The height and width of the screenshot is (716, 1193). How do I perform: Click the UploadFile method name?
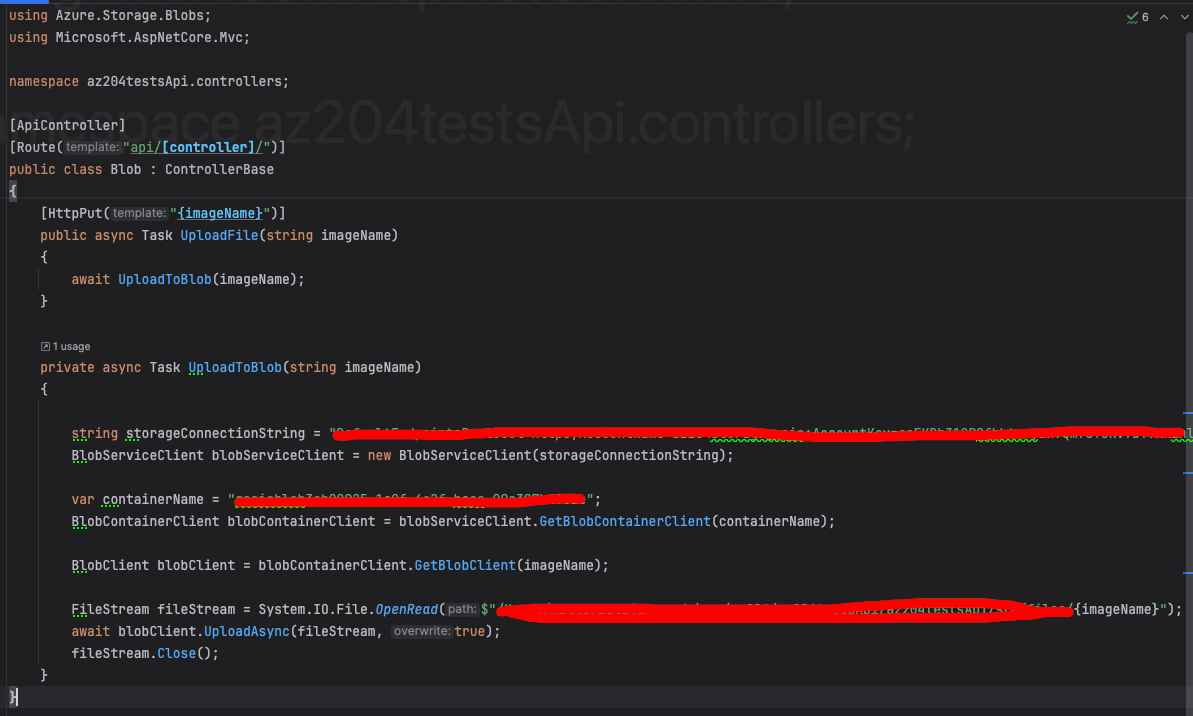tap(219, 235)
